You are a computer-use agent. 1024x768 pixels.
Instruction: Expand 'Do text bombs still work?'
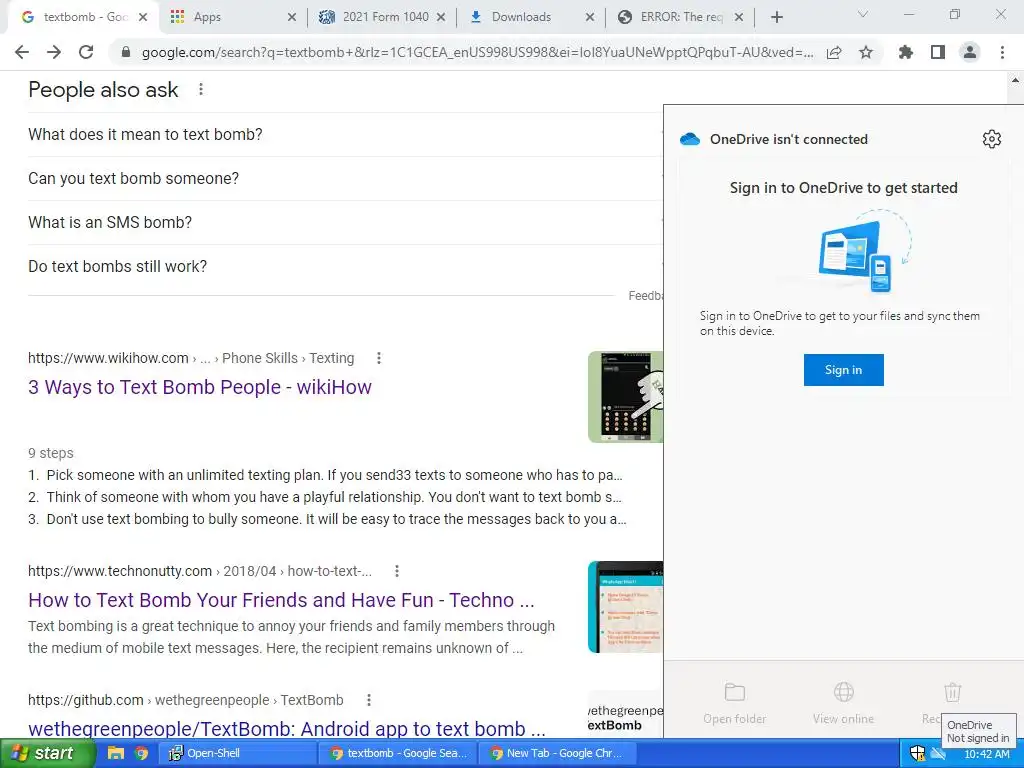point(345,266)
